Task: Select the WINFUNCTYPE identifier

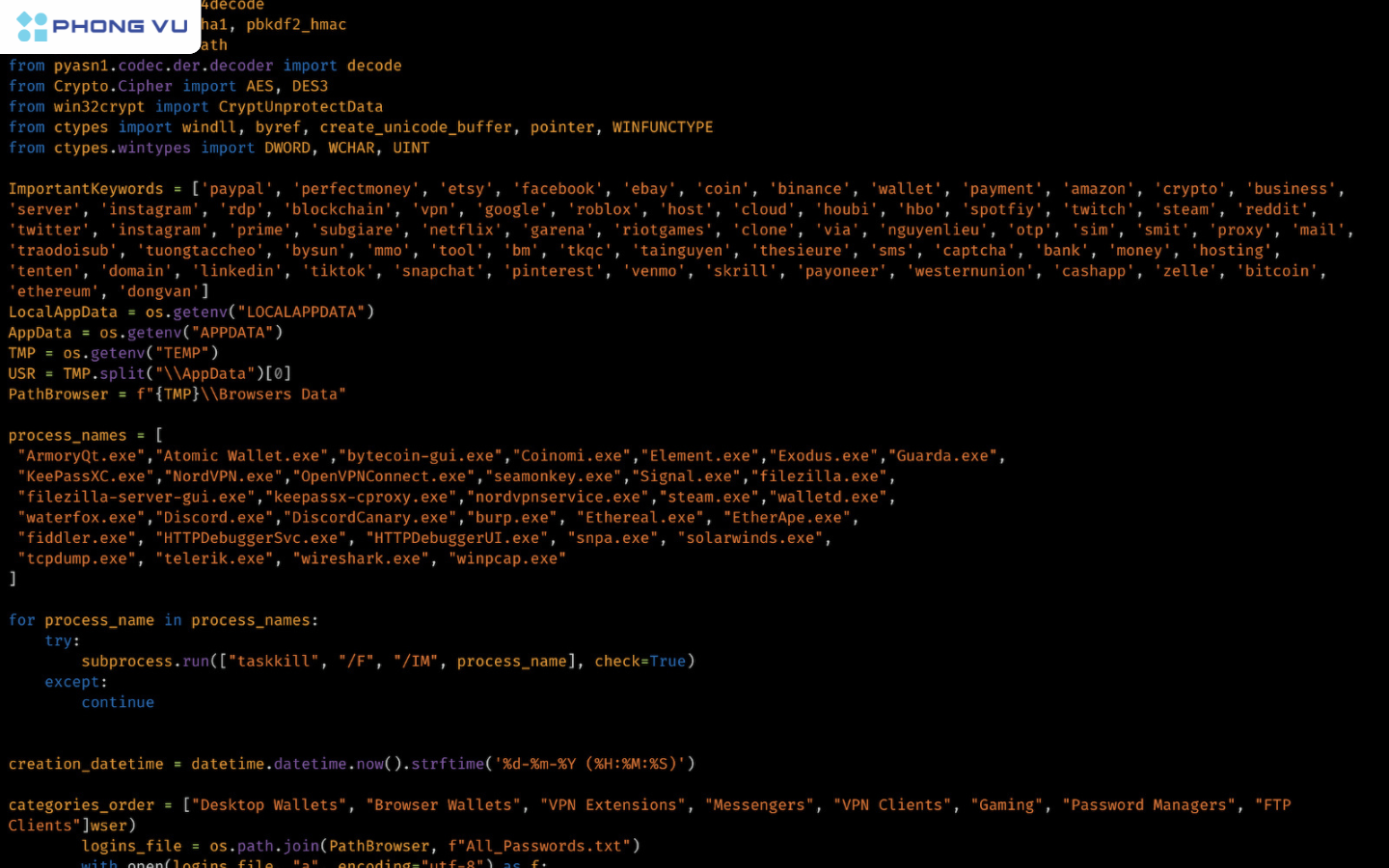Action: point(663,127)
